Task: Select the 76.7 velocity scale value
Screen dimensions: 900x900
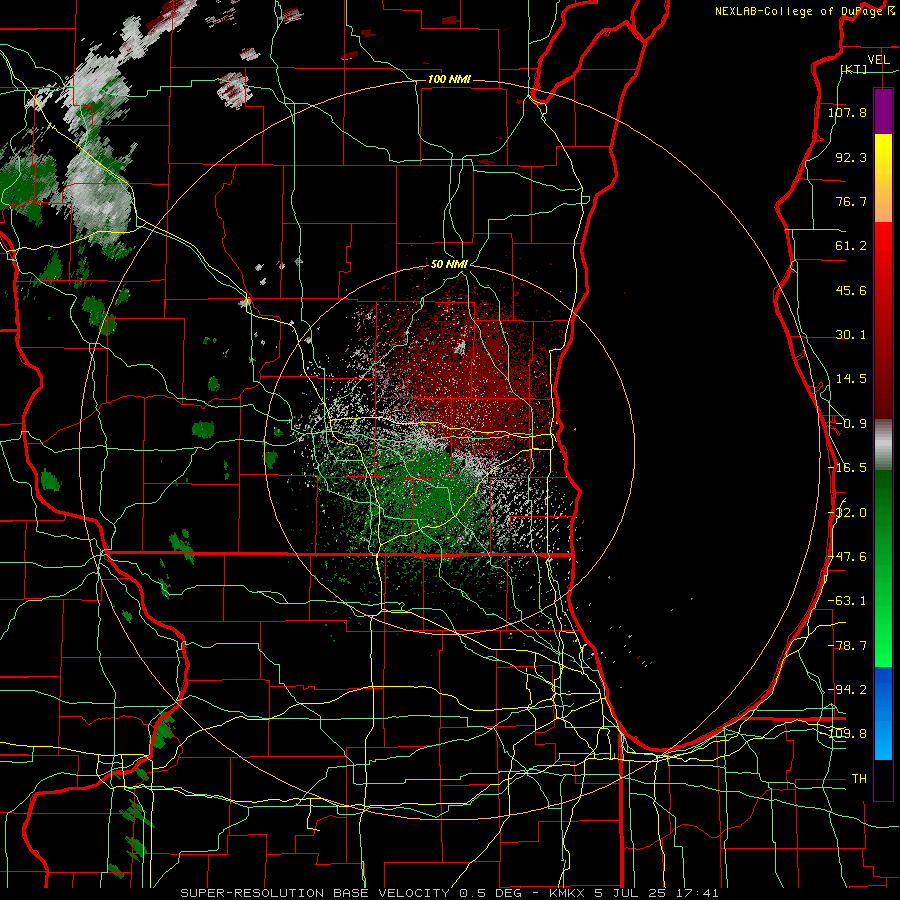Action: (851, 201)
